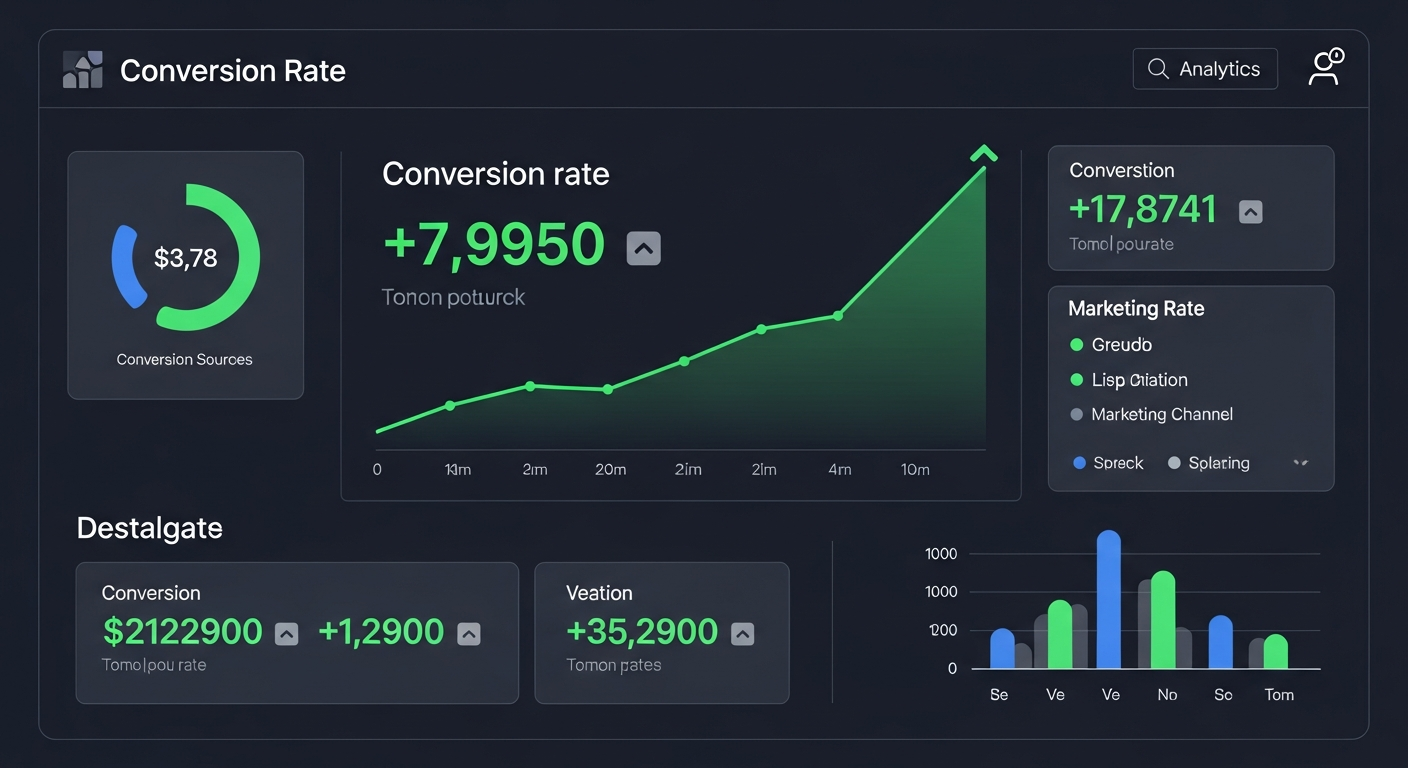Click the $3,78 donut chart

point(185,255)
